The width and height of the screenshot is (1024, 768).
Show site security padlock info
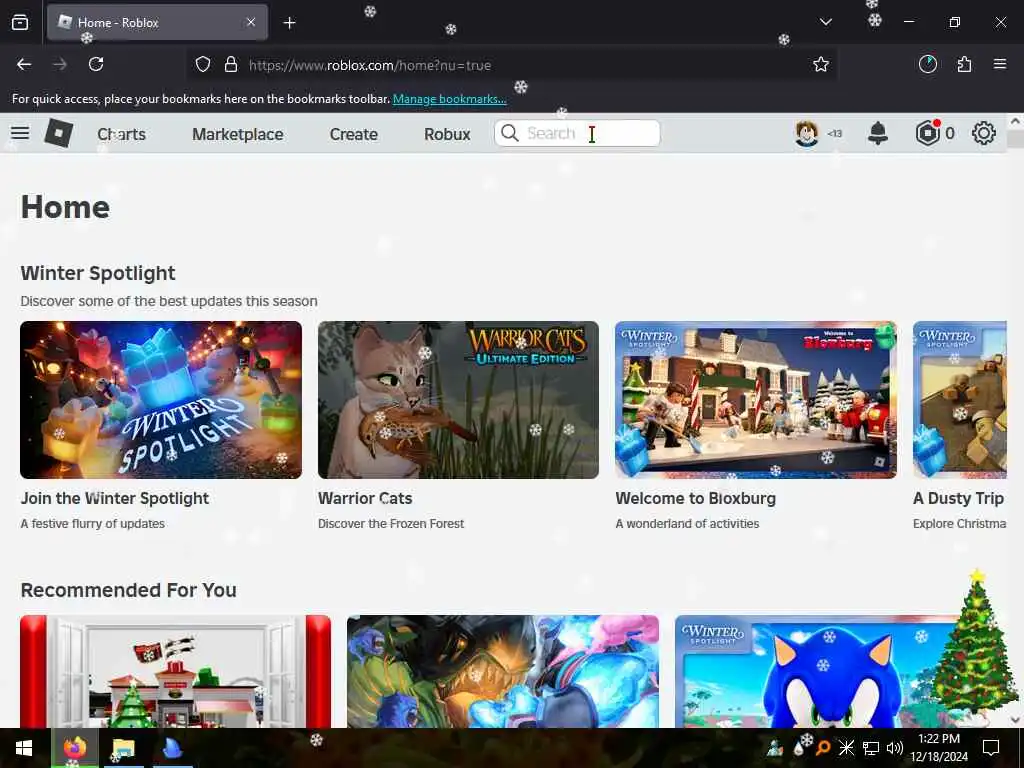pos(231,65)
